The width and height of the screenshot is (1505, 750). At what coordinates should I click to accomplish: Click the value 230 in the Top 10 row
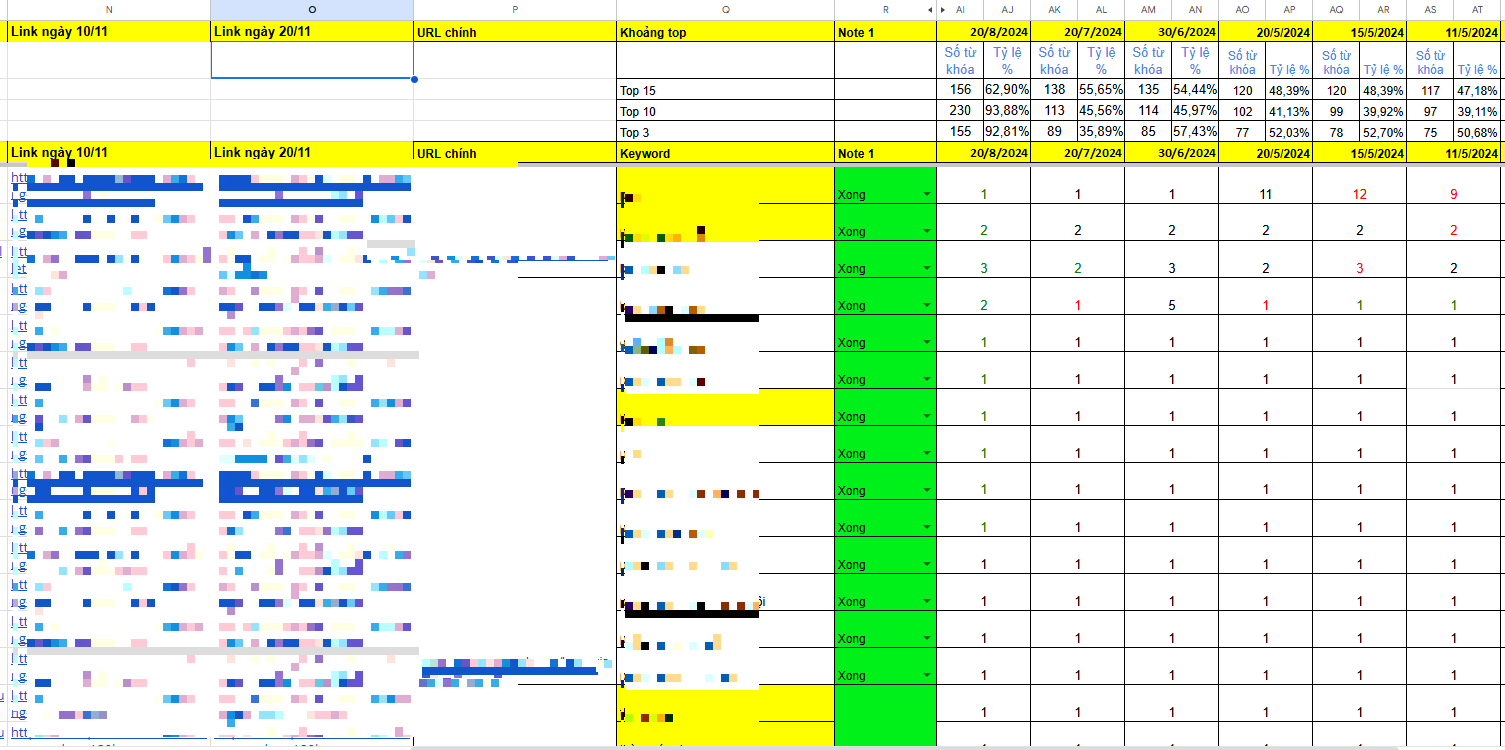[x=960, y=111]
